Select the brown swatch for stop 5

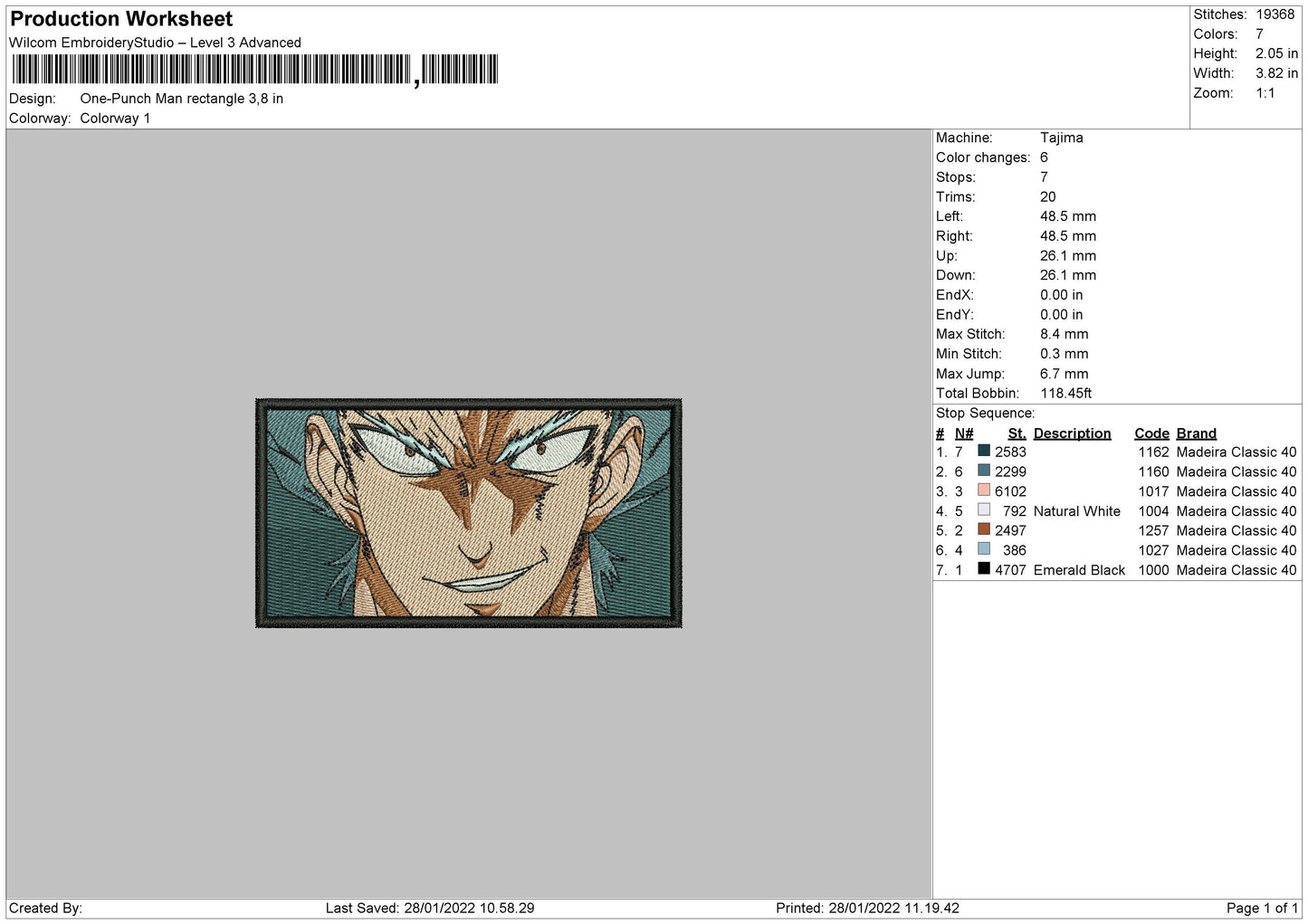pos(984,529)
